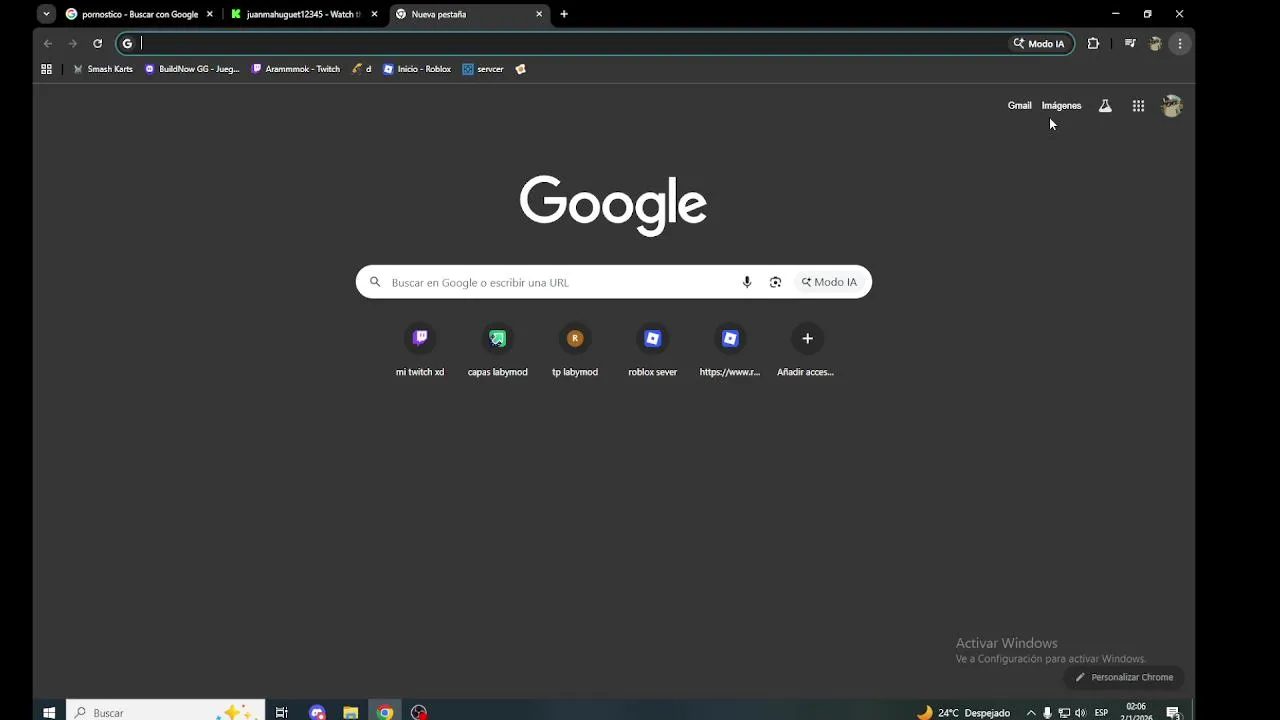Open the Google apps grid

click(1138, 106)
